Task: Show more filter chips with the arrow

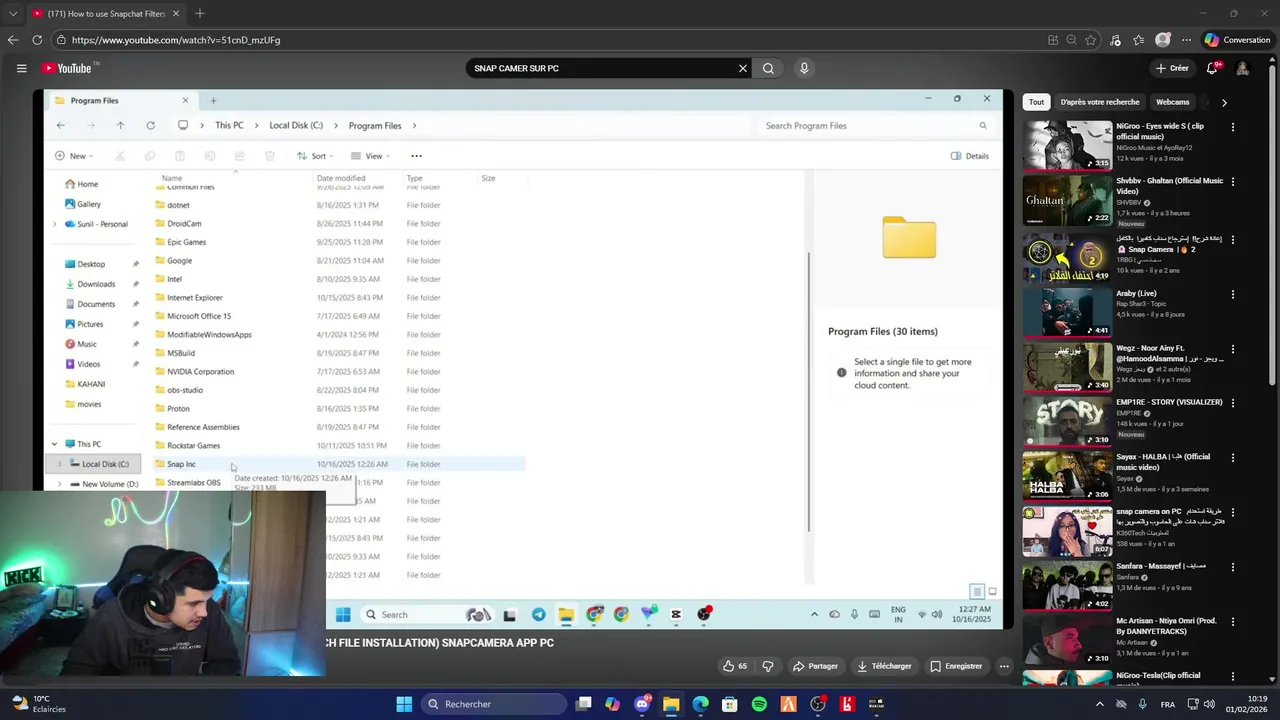Action: (x=1224, y=102)
